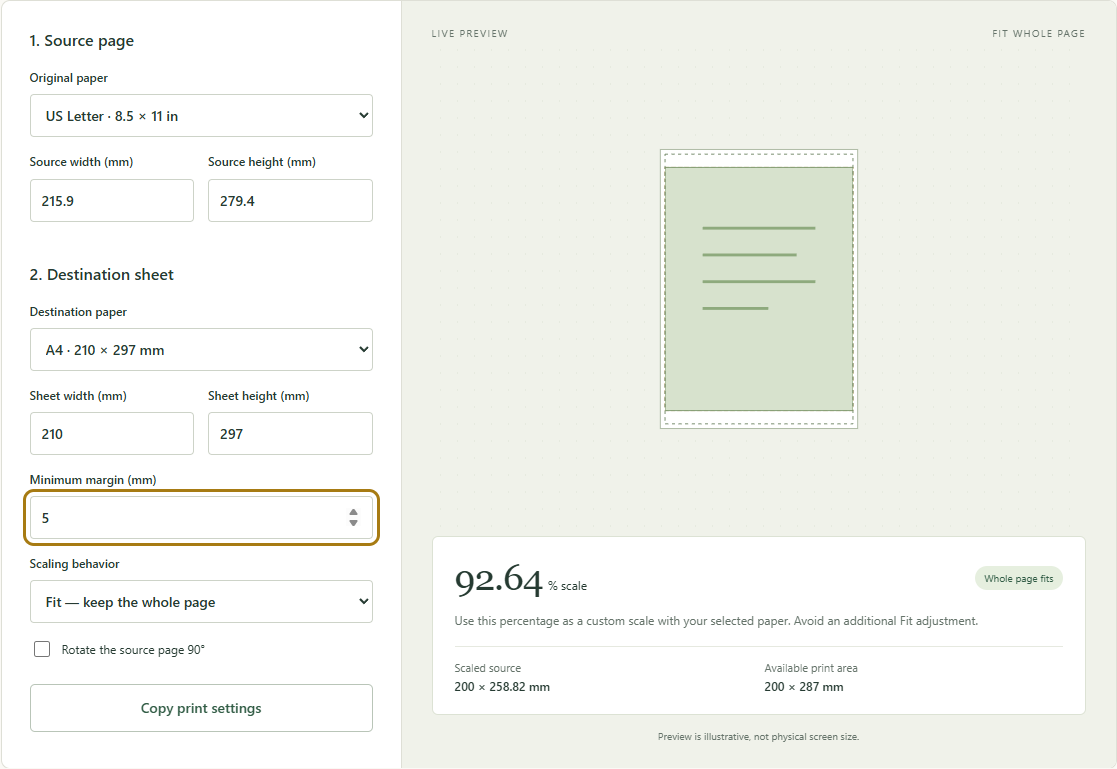Image resolution: width=1117 pixels, height=769 pixels.
Task: Click the "% scale" unit text
Action: click(x=568, y=586)
